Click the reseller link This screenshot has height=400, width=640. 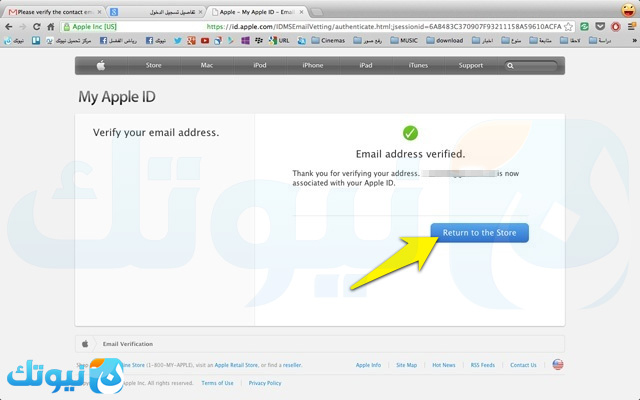point(292,365)
